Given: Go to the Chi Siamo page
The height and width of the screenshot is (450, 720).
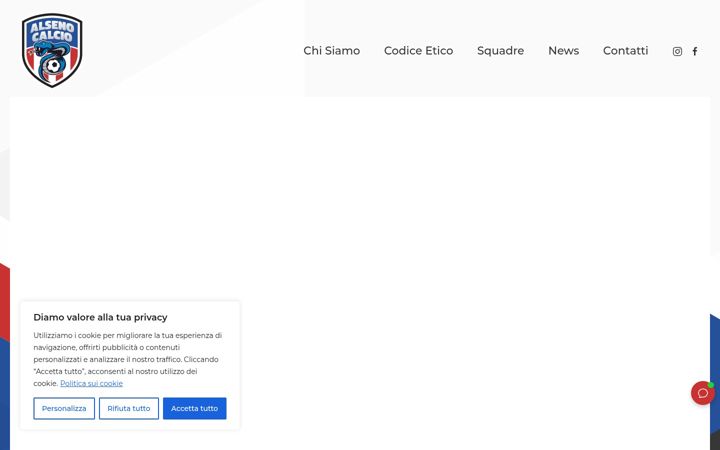Looking at the screenshot, I should click(332, 51).
